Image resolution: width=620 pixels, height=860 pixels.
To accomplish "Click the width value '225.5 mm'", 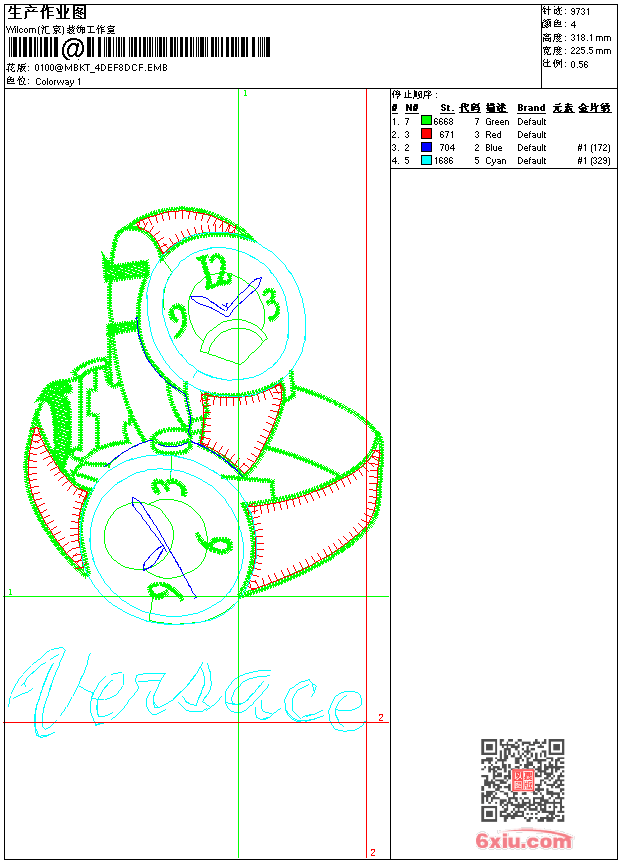I will click(x=590, y=51).
